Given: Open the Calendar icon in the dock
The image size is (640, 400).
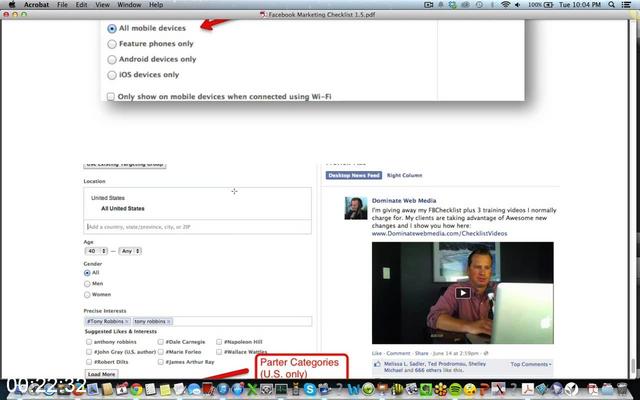Looking at the screenshot, I should click(122, 389).
